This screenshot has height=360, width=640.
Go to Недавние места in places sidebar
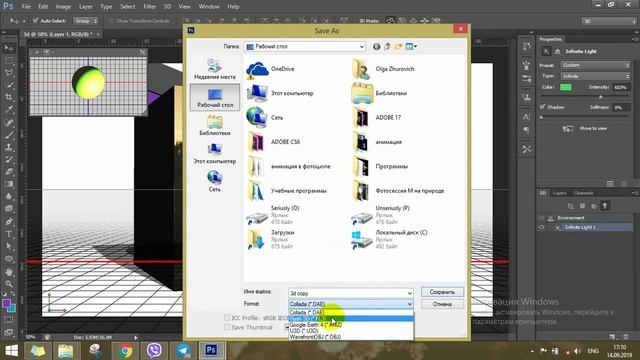click(215, 69)
